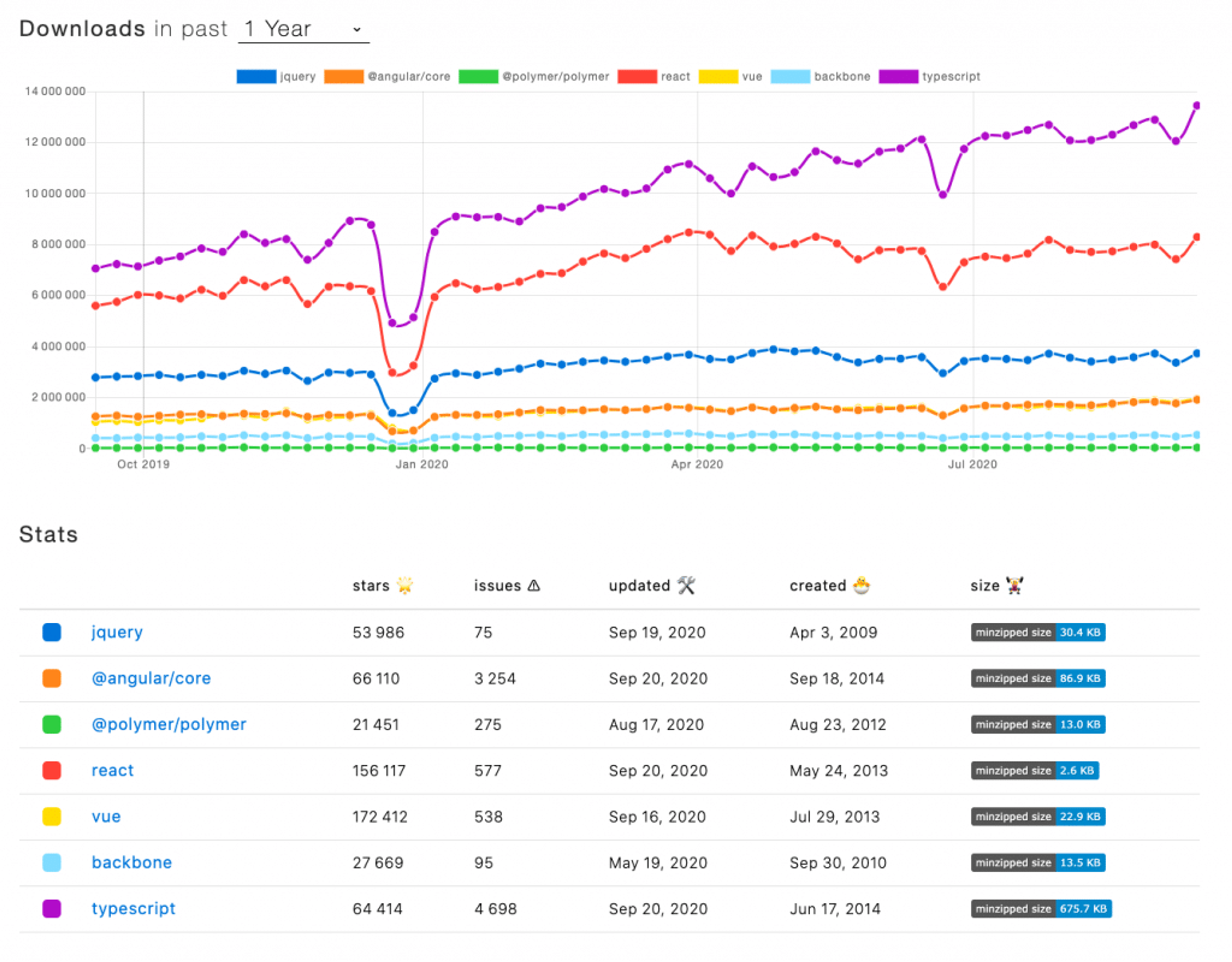Screen dimensions: 1232x962
Task: Open the vue package link
Action: [x=106, y=817]
